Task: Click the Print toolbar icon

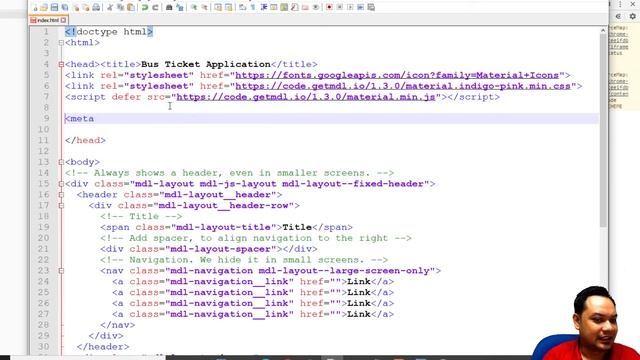Action: 96,7
